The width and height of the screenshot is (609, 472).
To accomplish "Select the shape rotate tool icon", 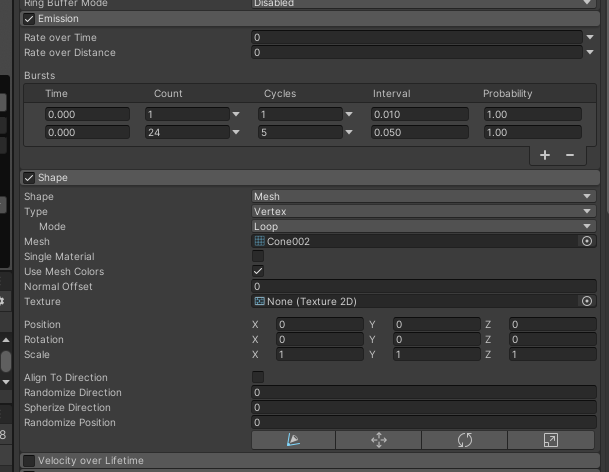I will [465, 440].
